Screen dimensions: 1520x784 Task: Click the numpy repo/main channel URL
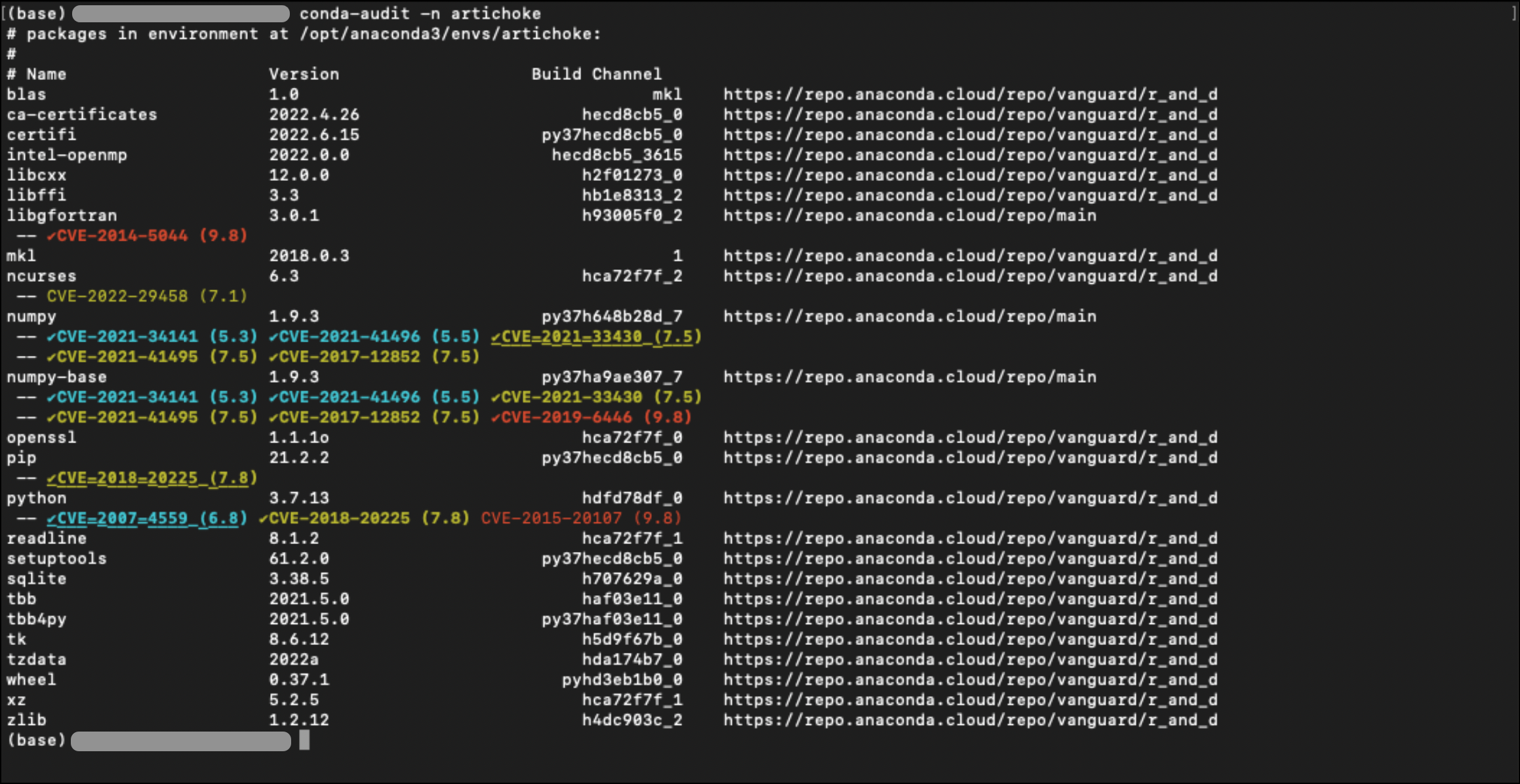(910, 316)
